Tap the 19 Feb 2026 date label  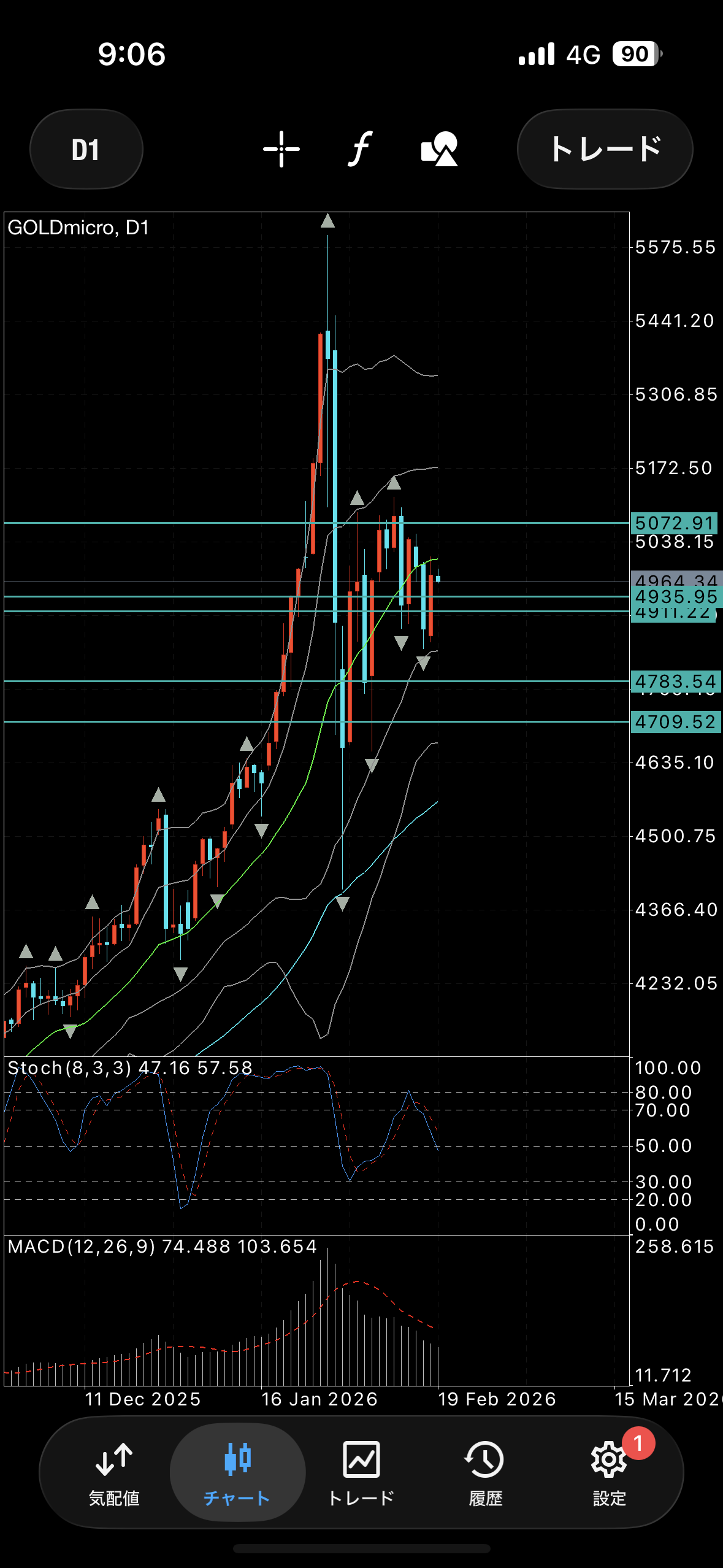click(497, 1399)
